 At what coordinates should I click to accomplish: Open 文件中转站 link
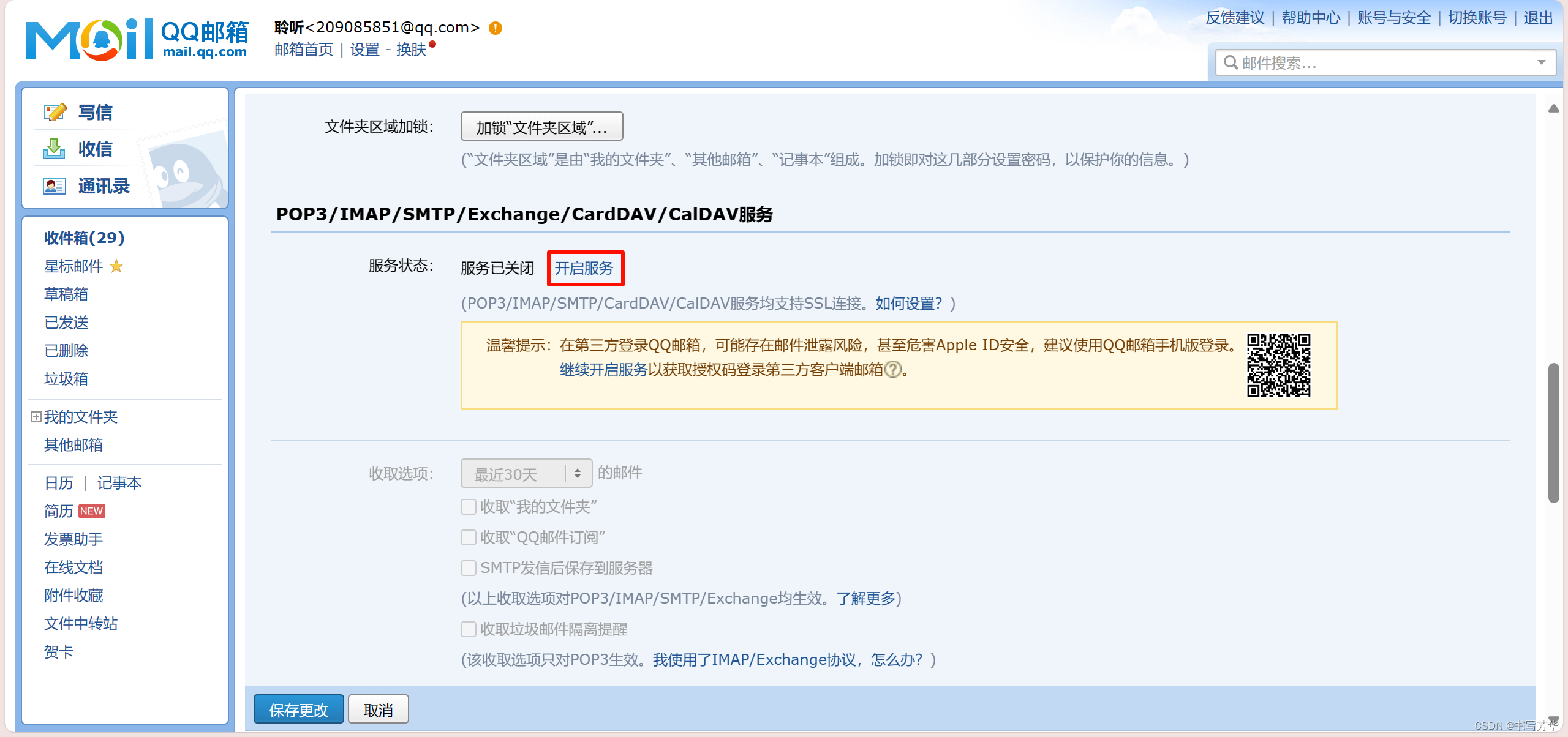[x=81, y=624]
